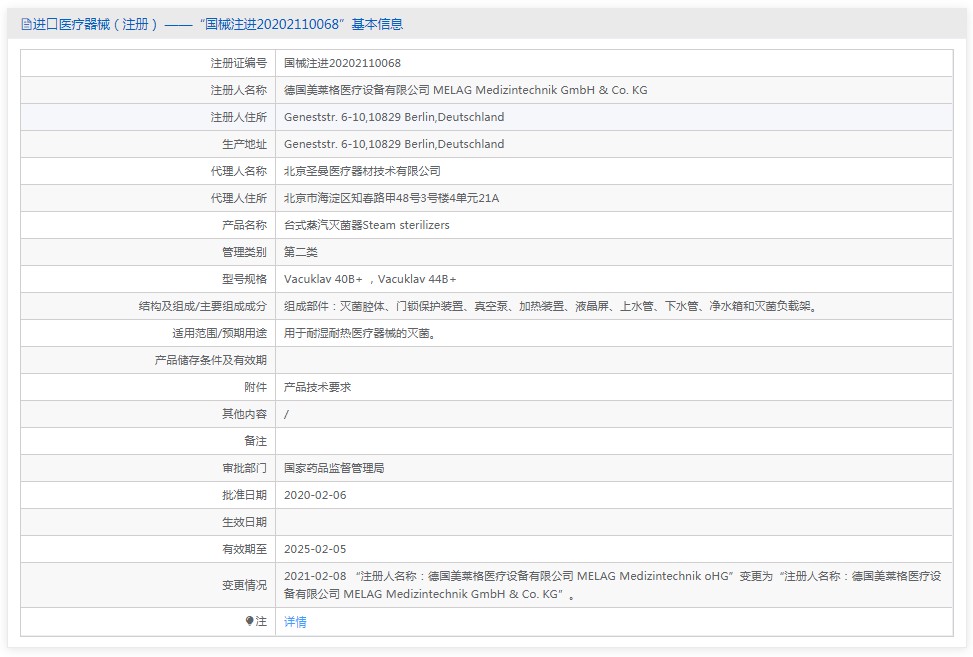The width and height of the screenshot is (973, 657).
Task: Click the 注册人住所 label
Action: point(239,117)
